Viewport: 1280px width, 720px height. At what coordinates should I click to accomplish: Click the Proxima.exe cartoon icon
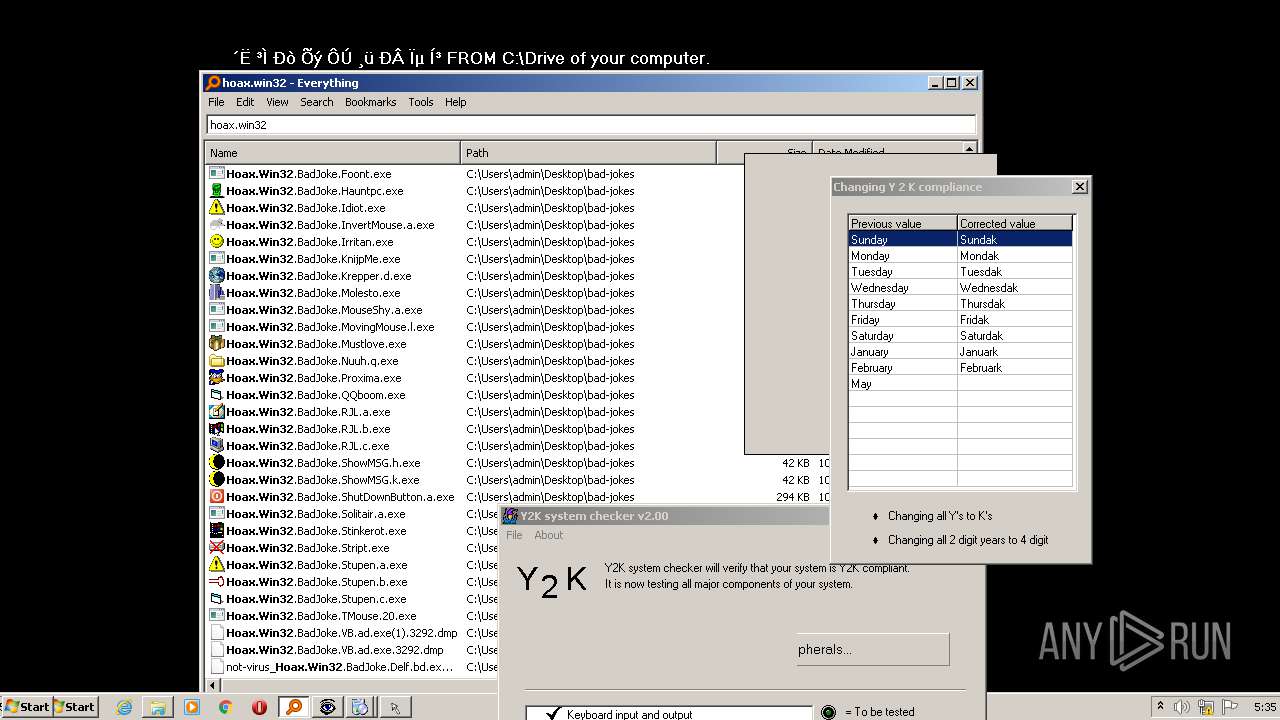click(216, 377)
